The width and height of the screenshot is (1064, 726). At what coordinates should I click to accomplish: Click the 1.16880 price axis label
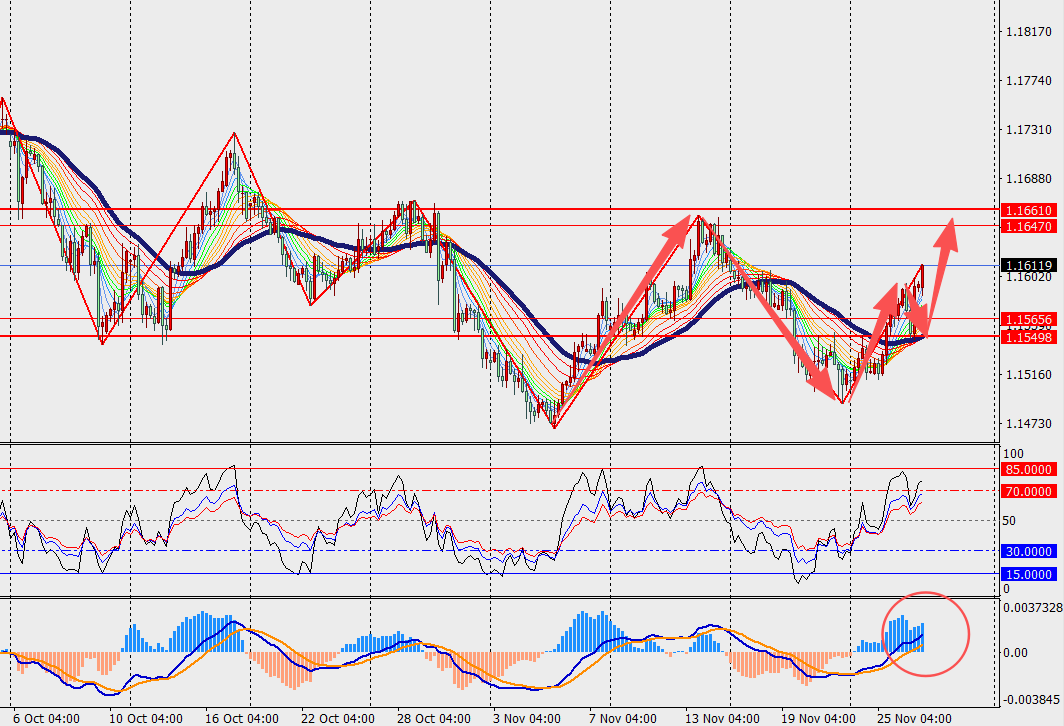point(1029,179)
